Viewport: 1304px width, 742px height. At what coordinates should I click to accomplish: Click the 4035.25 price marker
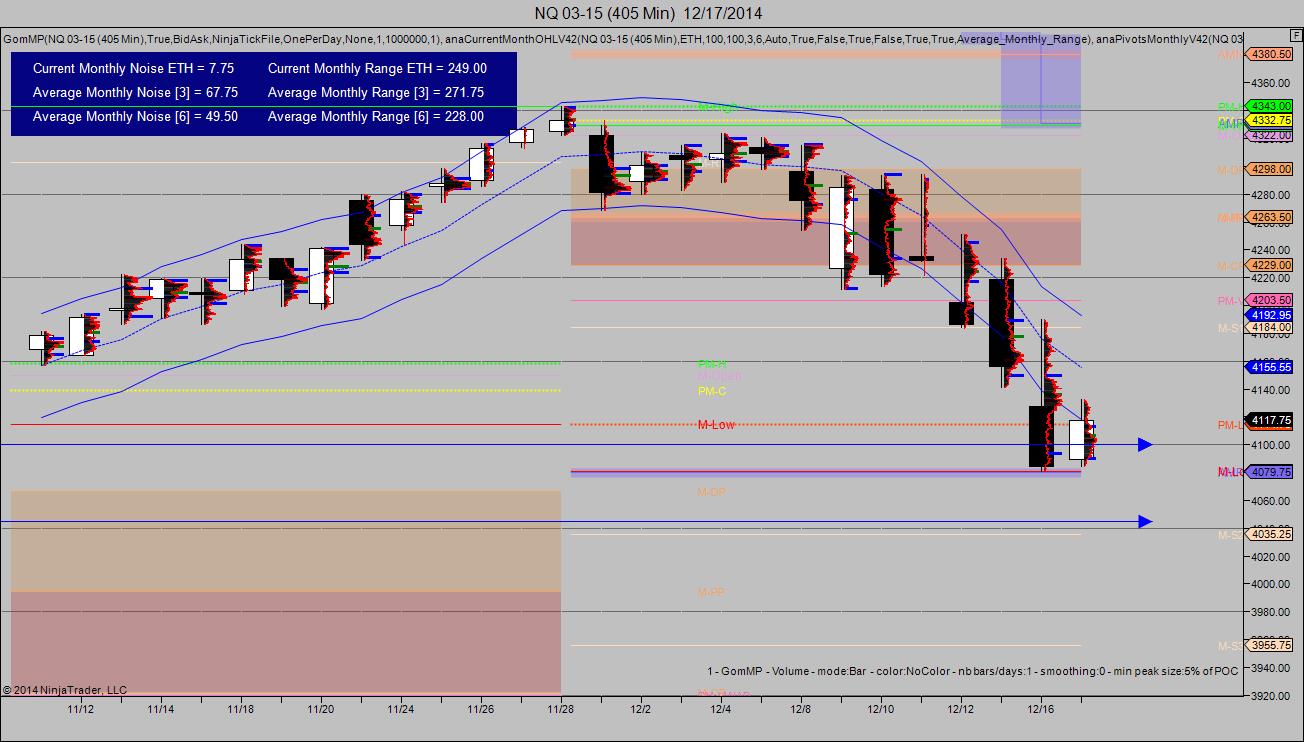pos(1270,534)
